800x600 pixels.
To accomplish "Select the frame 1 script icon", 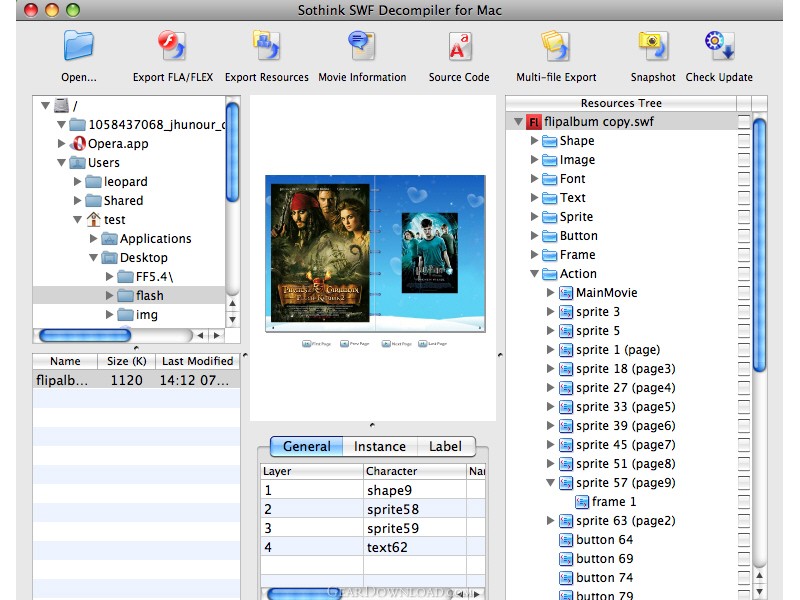I will pyautogui.click(x=582, y=502).
